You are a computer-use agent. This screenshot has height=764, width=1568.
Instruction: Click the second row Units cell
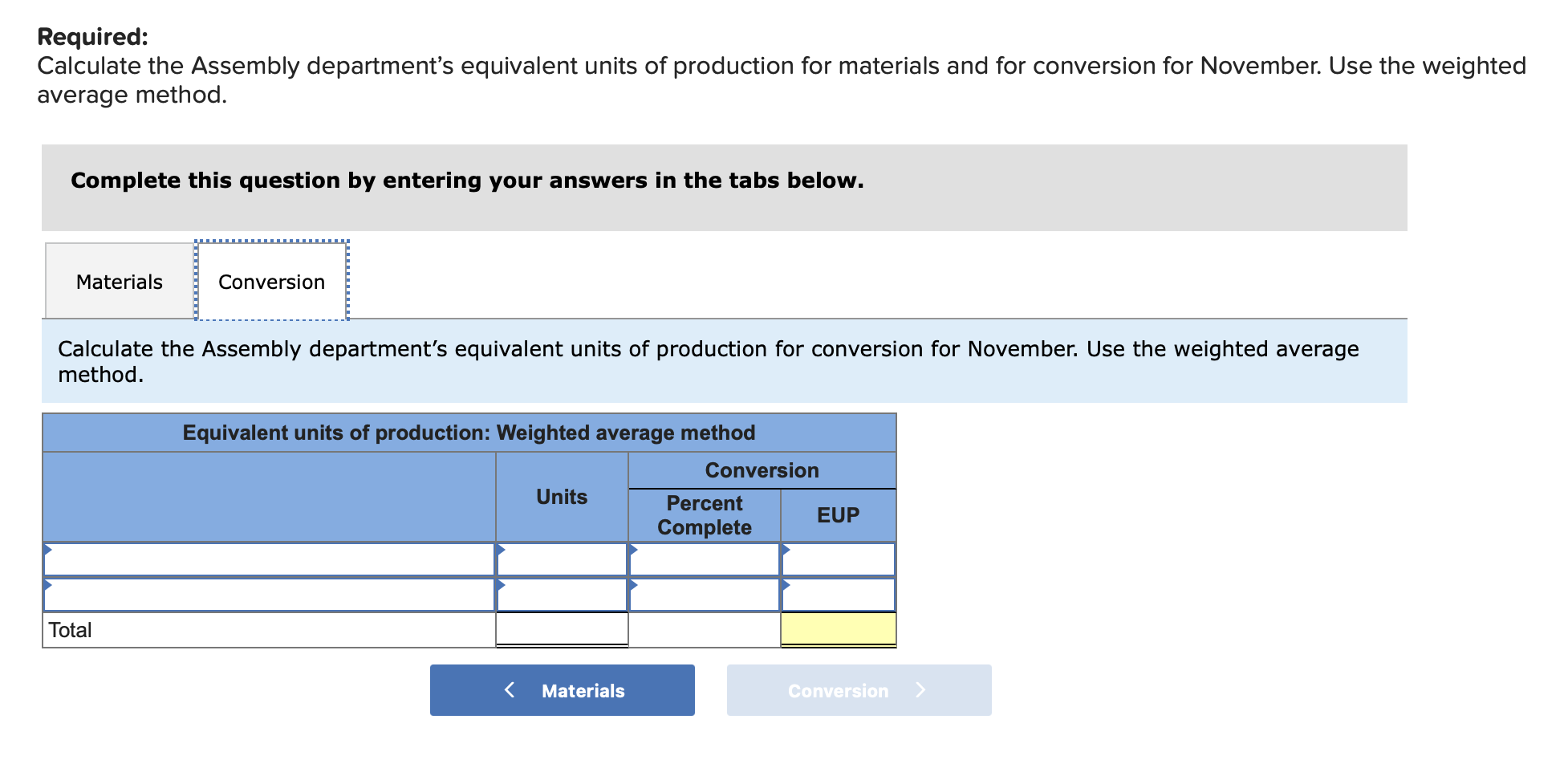click(x=562, y=595)
